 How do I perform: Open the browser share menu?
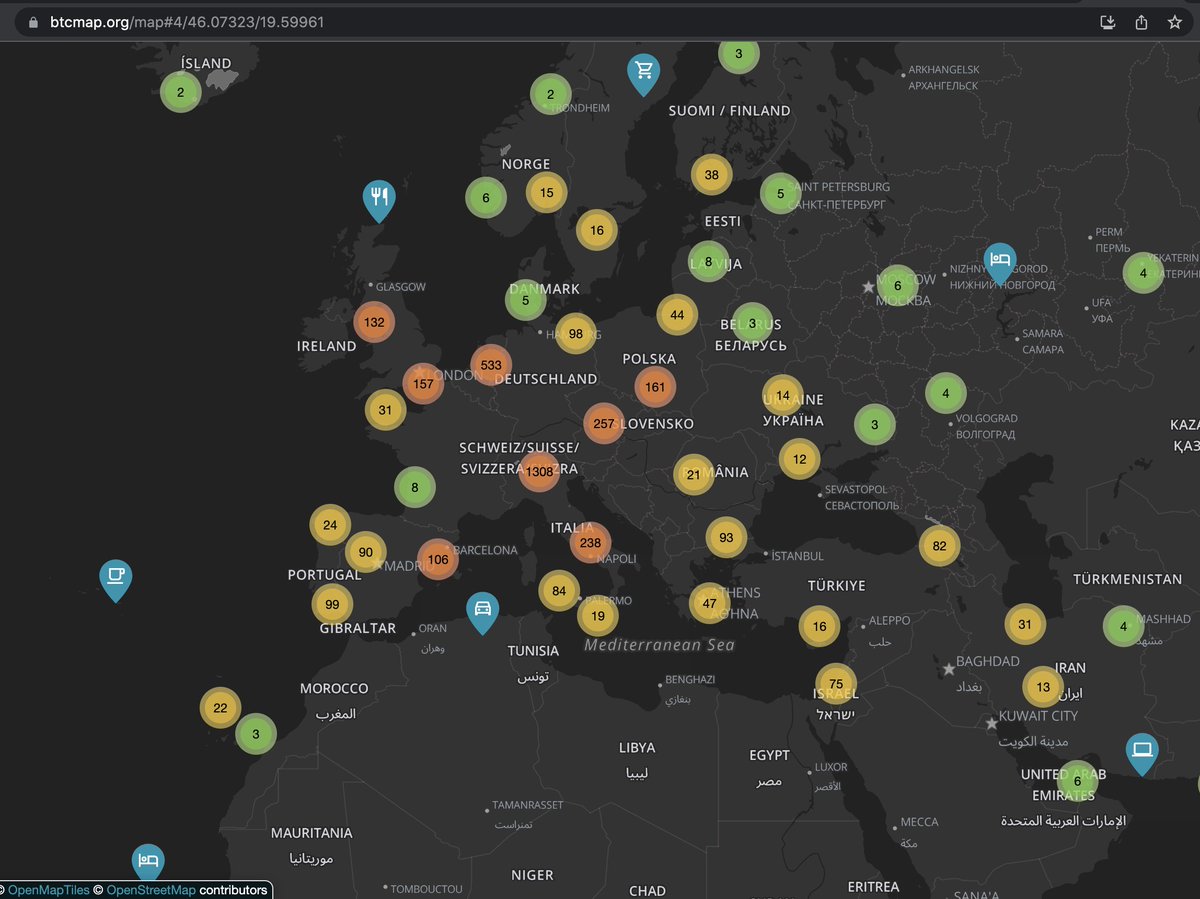click(x=1141, y=20)
